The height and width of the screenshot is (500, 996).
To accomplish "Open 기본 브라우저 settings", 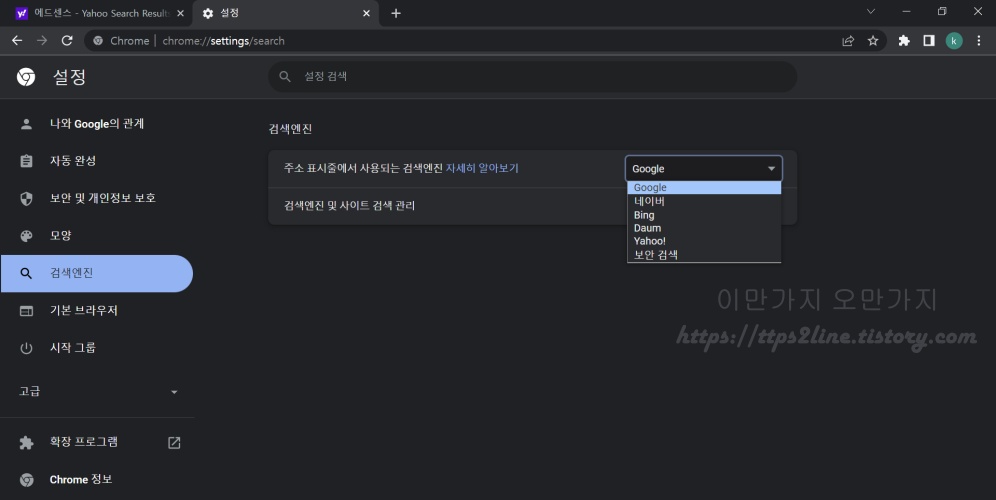I will click(97, 311).
